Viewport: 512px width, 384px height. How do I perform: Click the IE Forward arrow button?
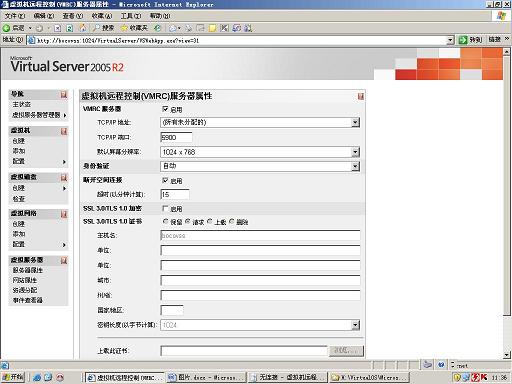tap(39, 28)
